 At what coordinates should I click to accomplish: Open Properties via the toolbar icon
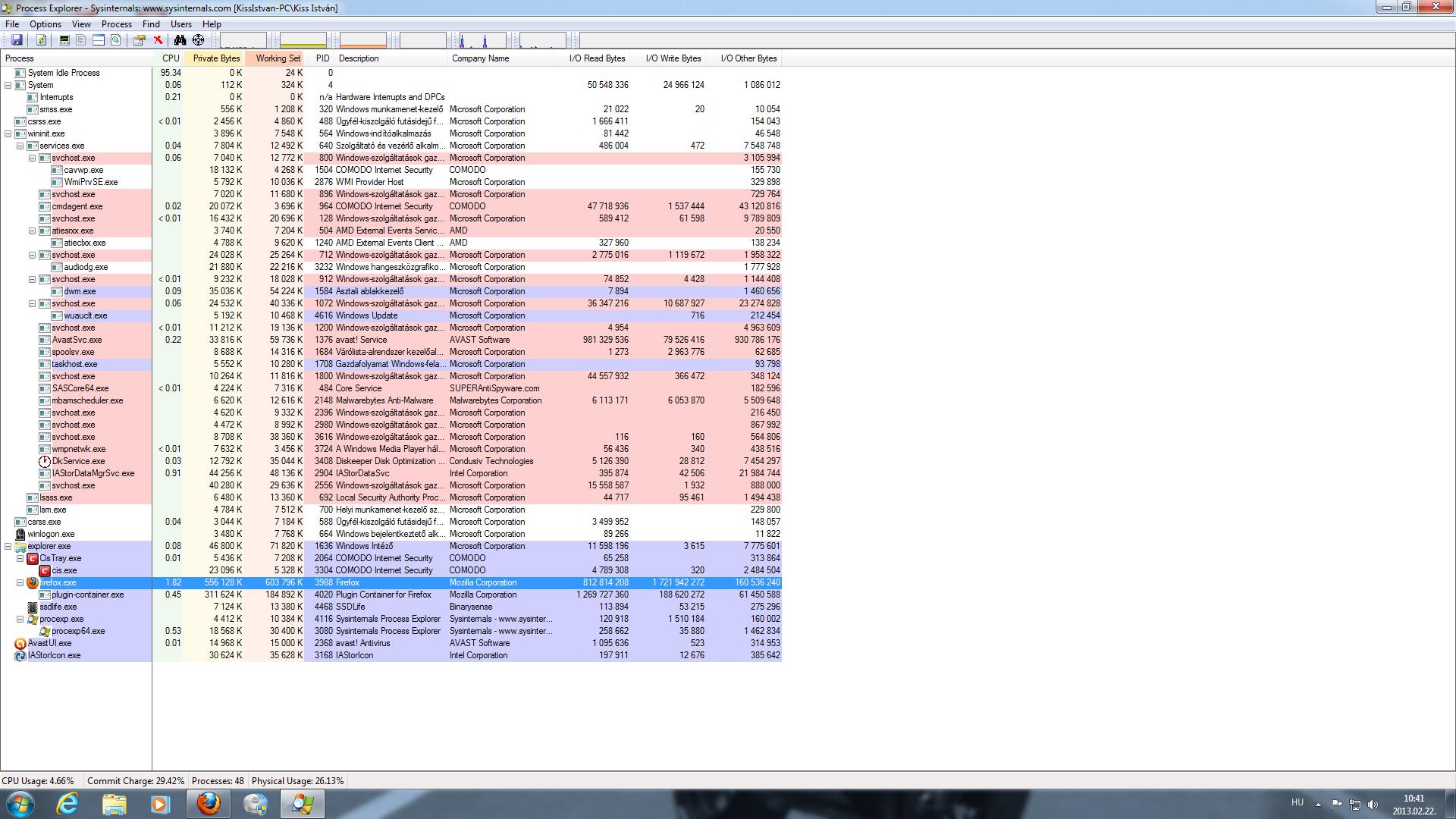tap(140, 40)
